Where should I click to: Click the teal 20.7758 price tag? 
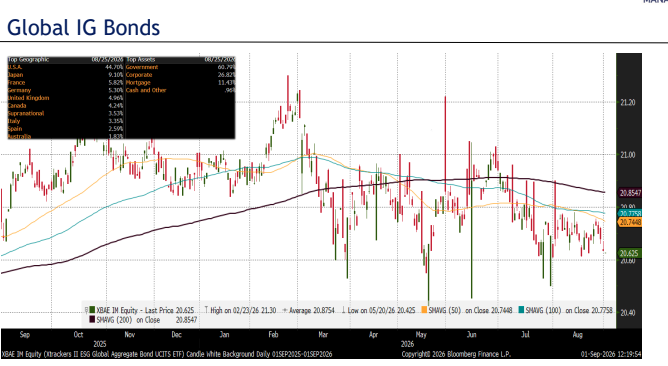[630, 213]
